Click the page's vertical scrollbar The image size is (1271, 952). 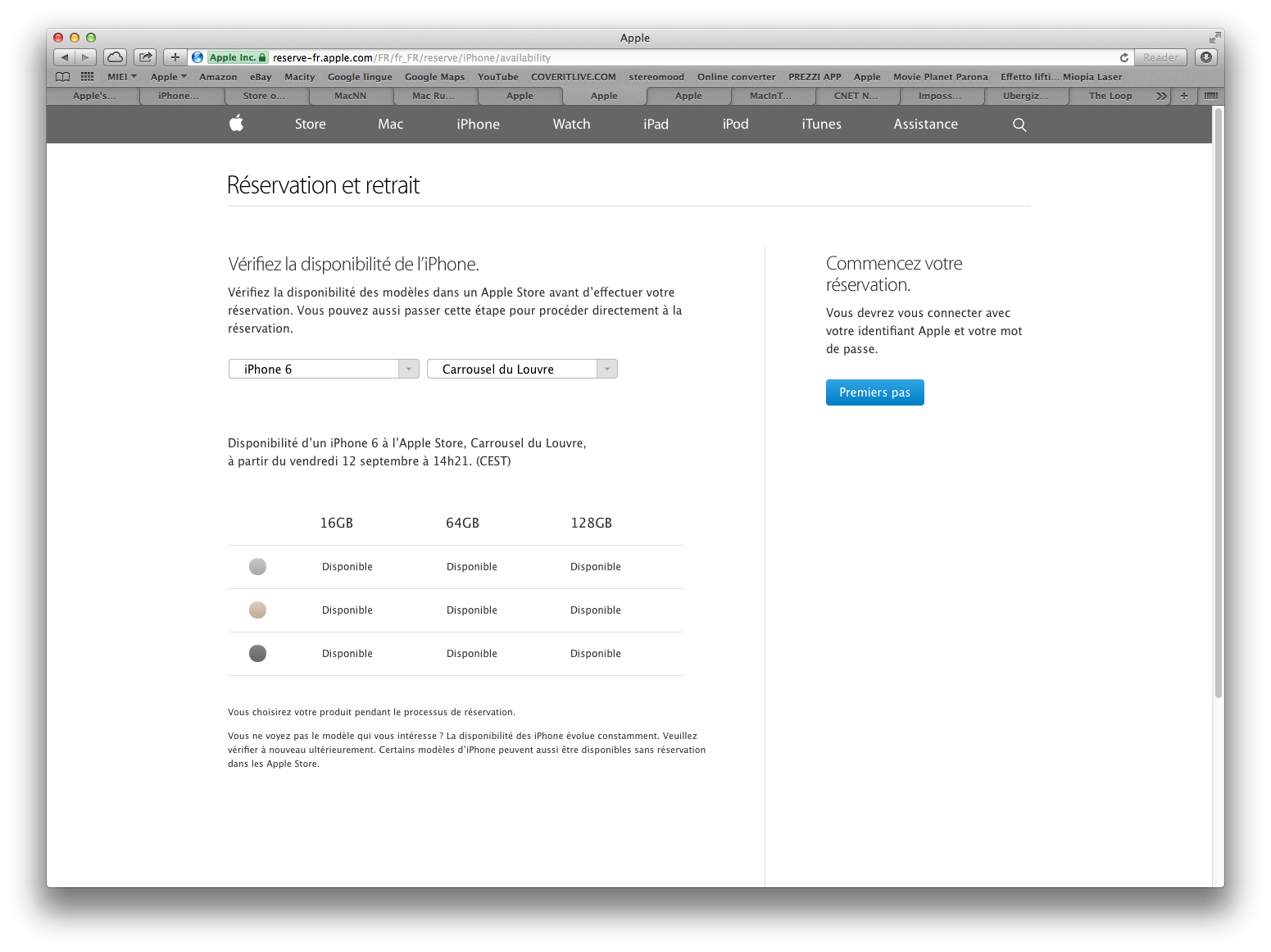pyautogui.click(x=1218, y=403)
